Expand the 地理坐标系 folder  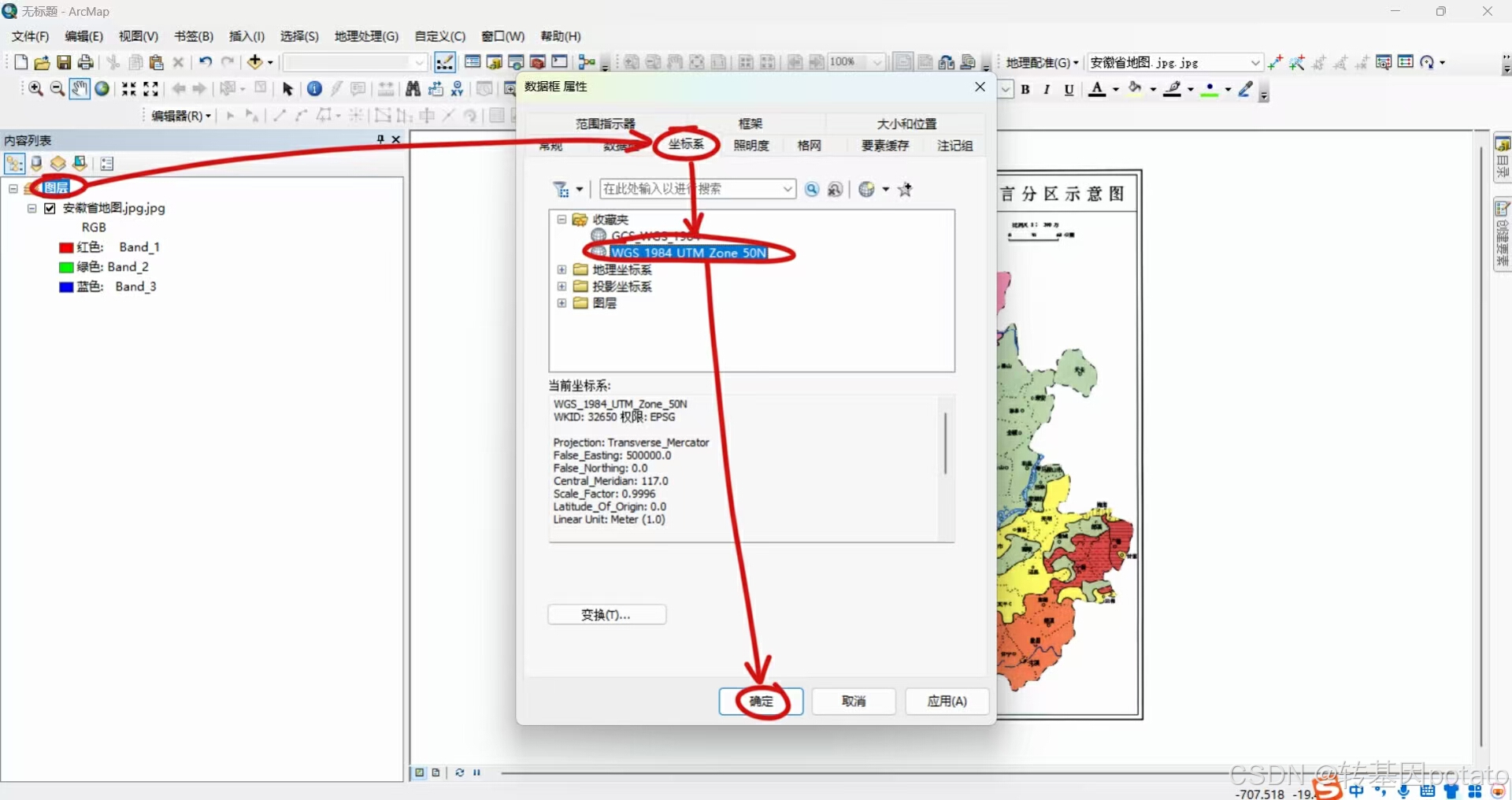pos(561,269)
